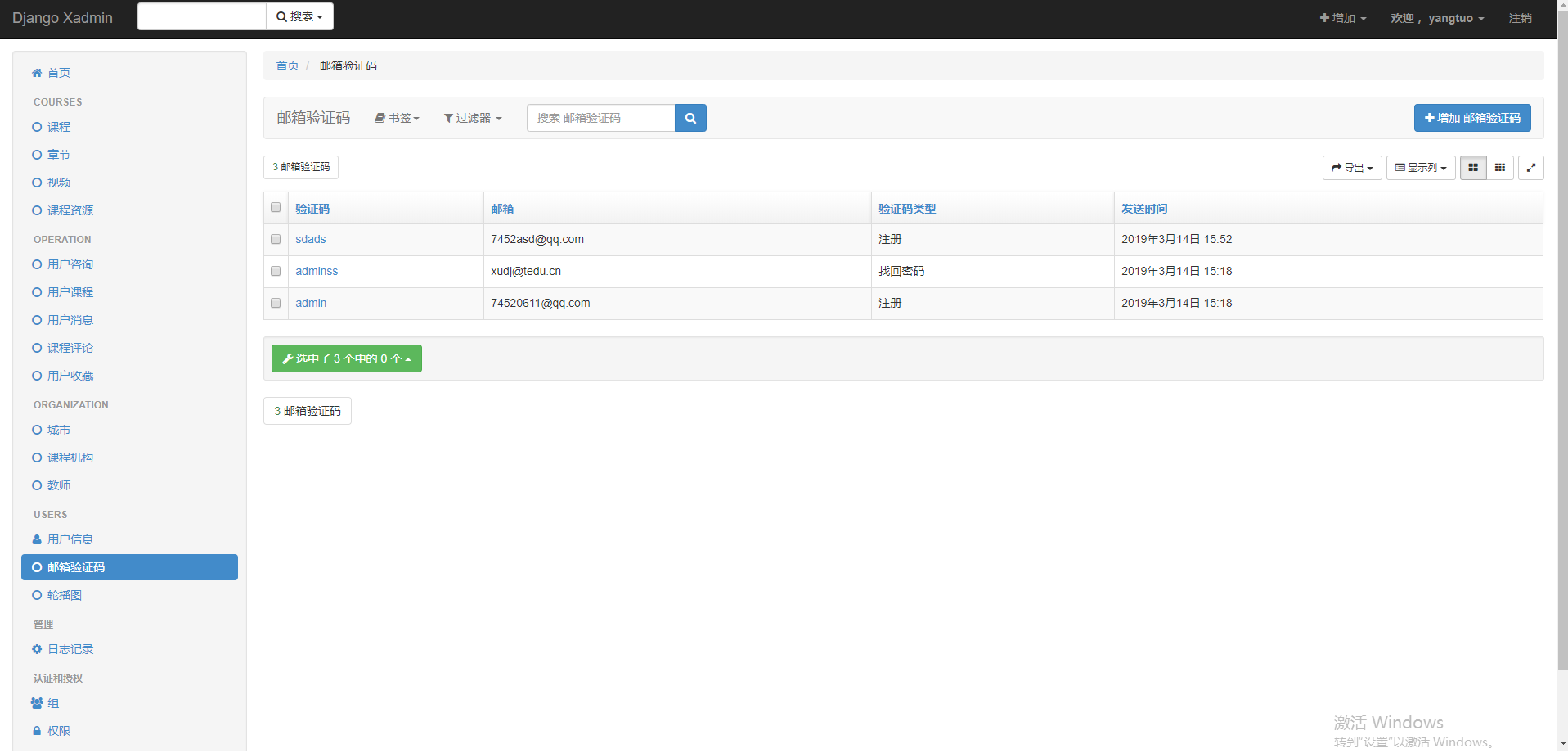
Task: Open the green 选中了 3 个中的 0 个 actions menu
Action: pos(347,358)
